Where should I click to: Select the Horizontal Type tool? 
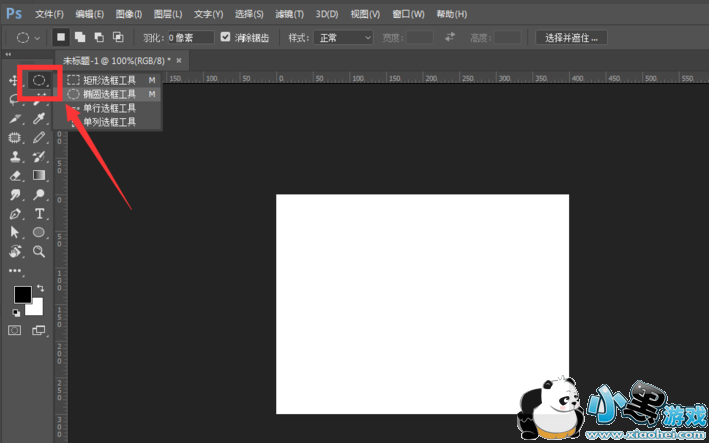(39, 213)
